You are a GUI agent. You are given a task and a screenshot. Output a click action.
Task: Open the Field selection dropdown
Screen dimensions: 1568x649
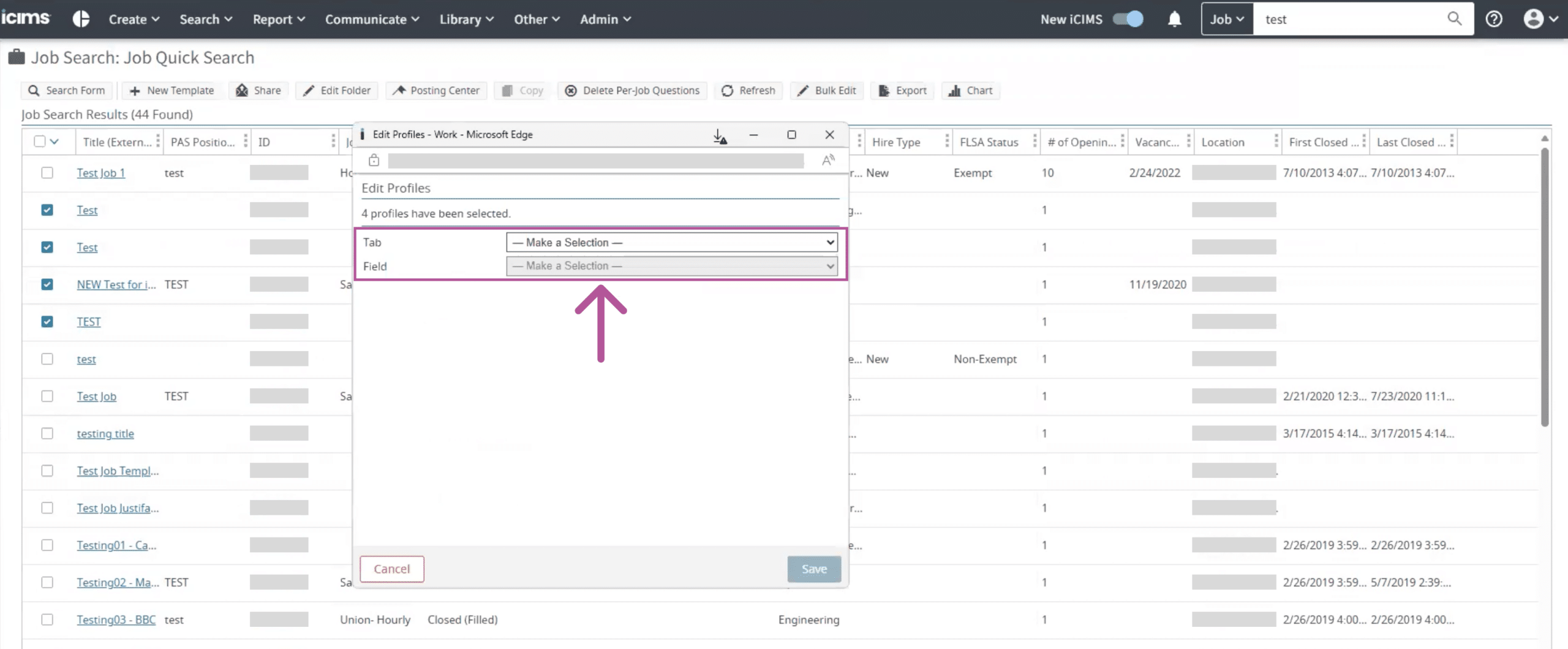click(671, 266)
